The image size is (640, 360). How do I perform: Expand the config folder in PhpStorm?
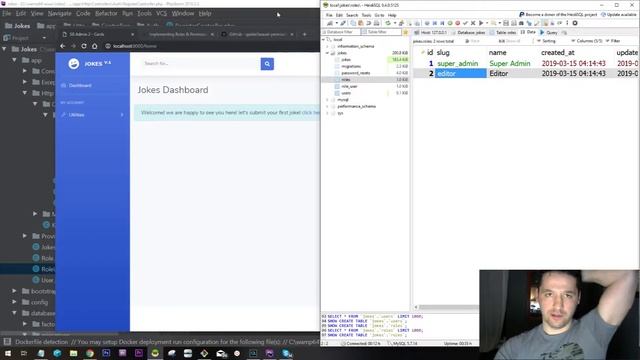(x=14, y=302)
